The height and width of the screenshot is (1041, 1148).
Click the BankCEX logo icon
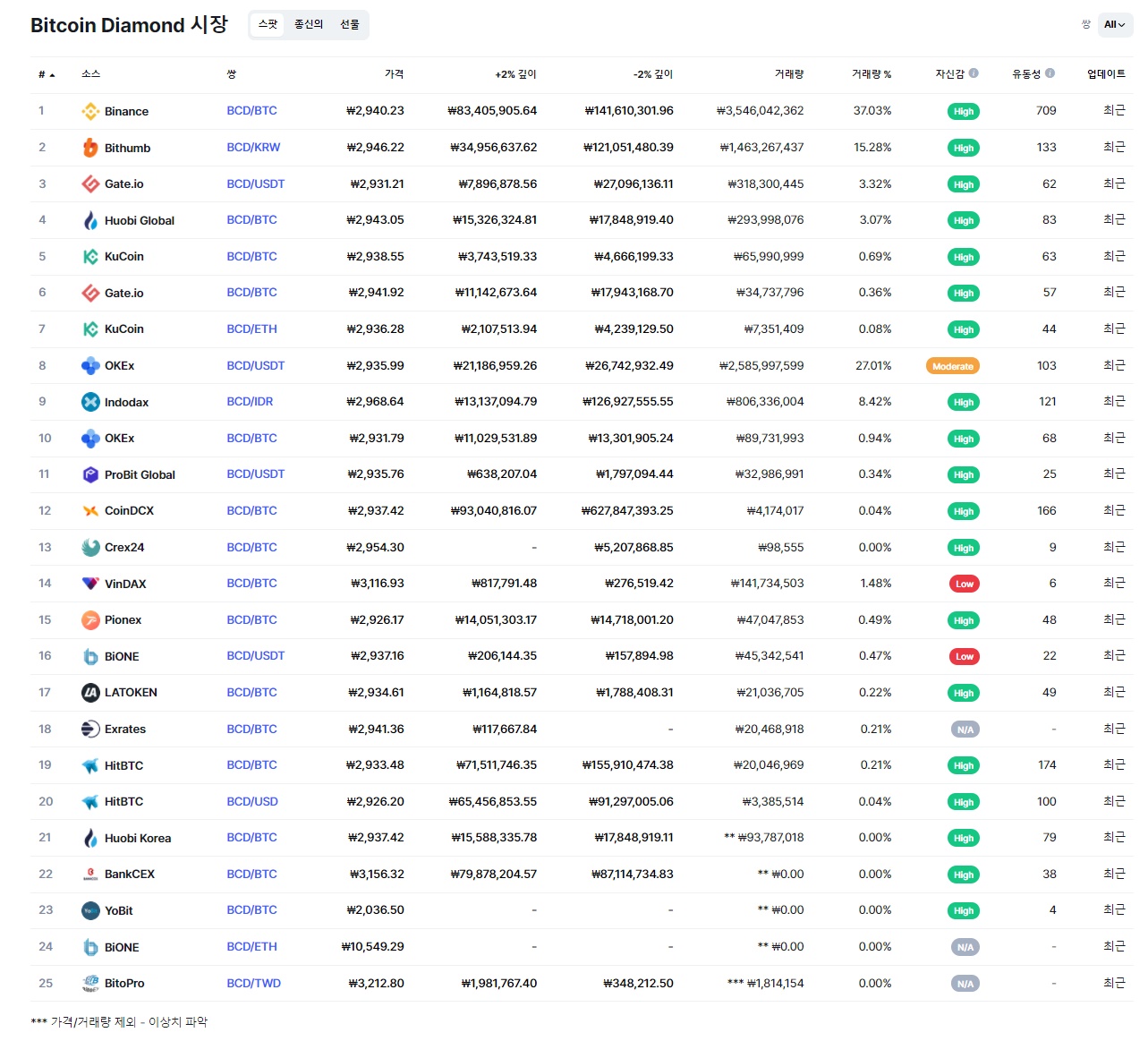tap(90, 874)
